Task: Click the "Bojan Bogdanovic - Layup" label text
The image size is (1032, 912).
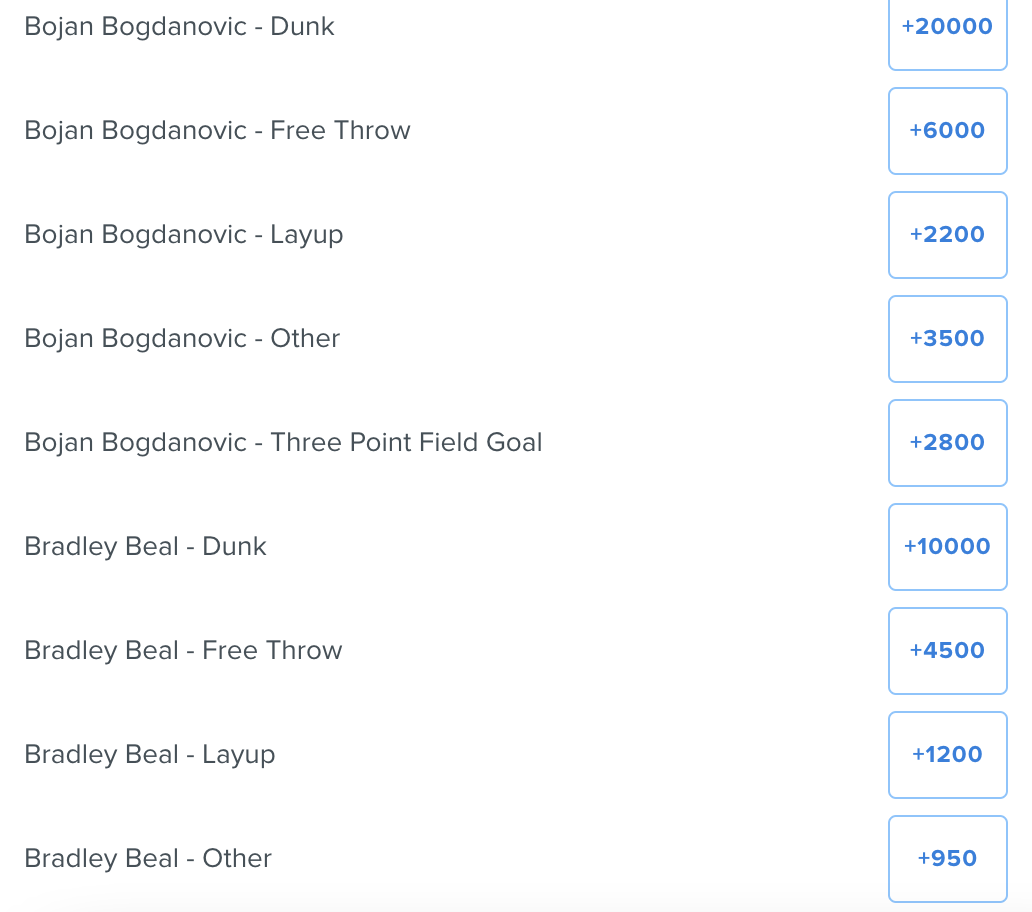Action: pyautogui.click(x=183, y=234)
